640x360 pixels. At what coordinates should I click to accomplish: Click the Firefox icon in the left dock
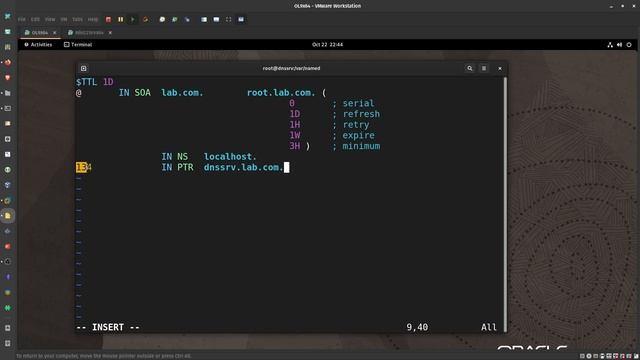pos(8,62)
